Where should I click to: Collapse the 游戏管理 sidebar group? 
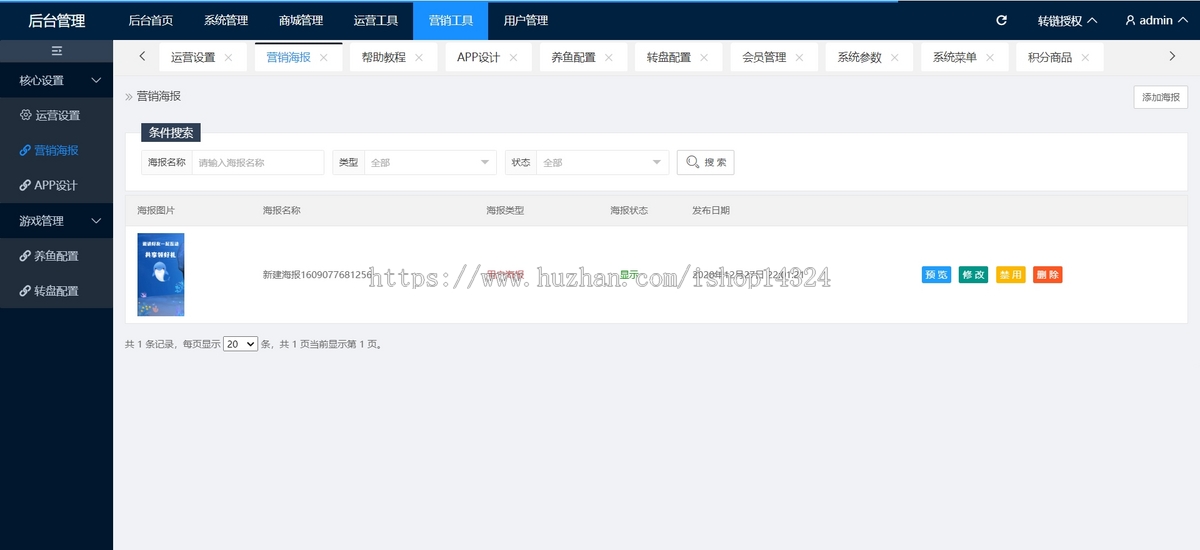click(56, 221)
